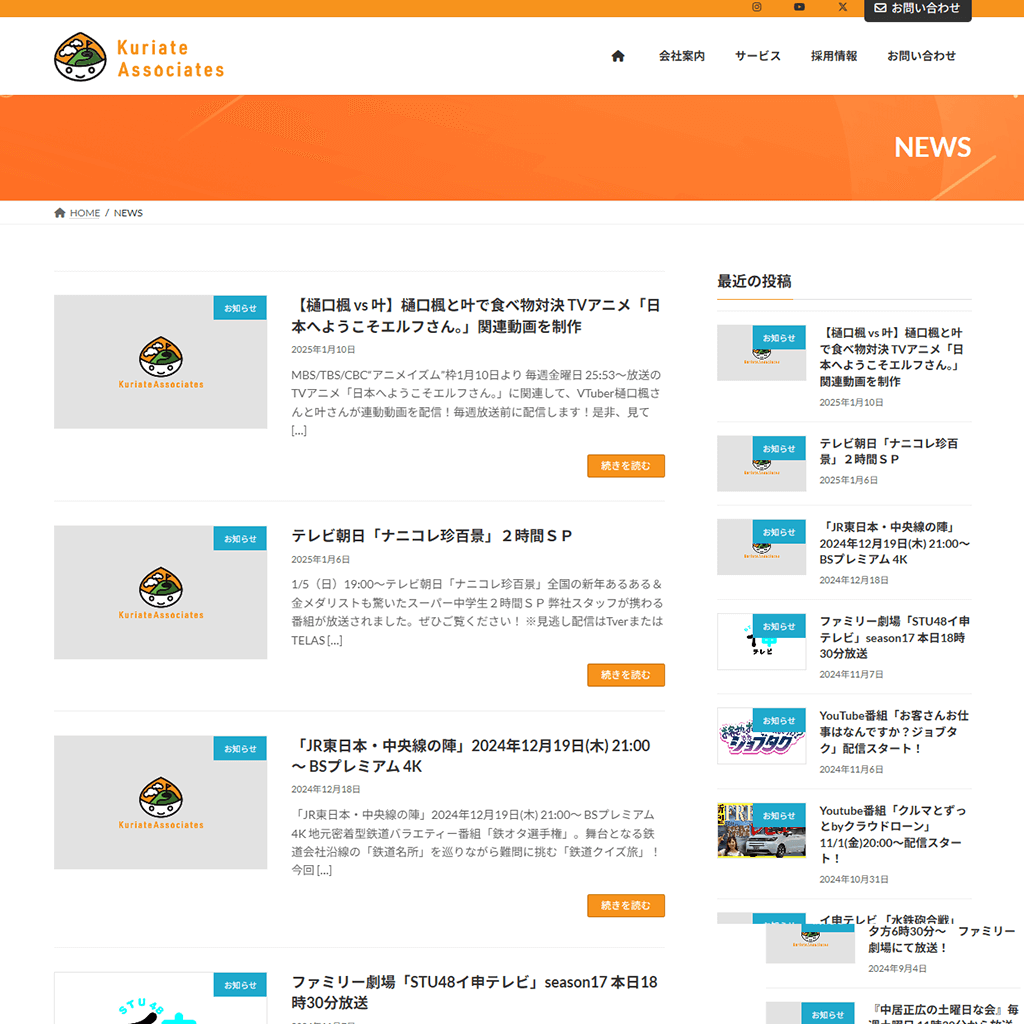The height and width of the screenshot is (1024, 1024).
Task: Open the X (Twitter) icon in the top bar
Action: tap(842, 7)
